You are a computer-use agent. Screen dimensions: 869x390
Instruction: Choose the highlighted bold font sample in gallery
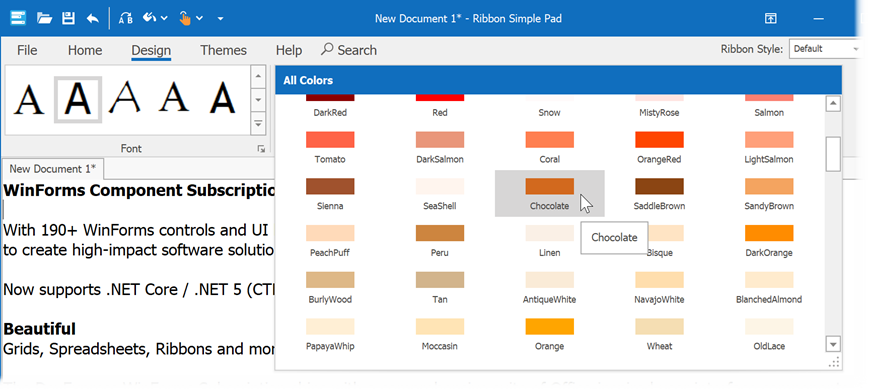point(78,100)
